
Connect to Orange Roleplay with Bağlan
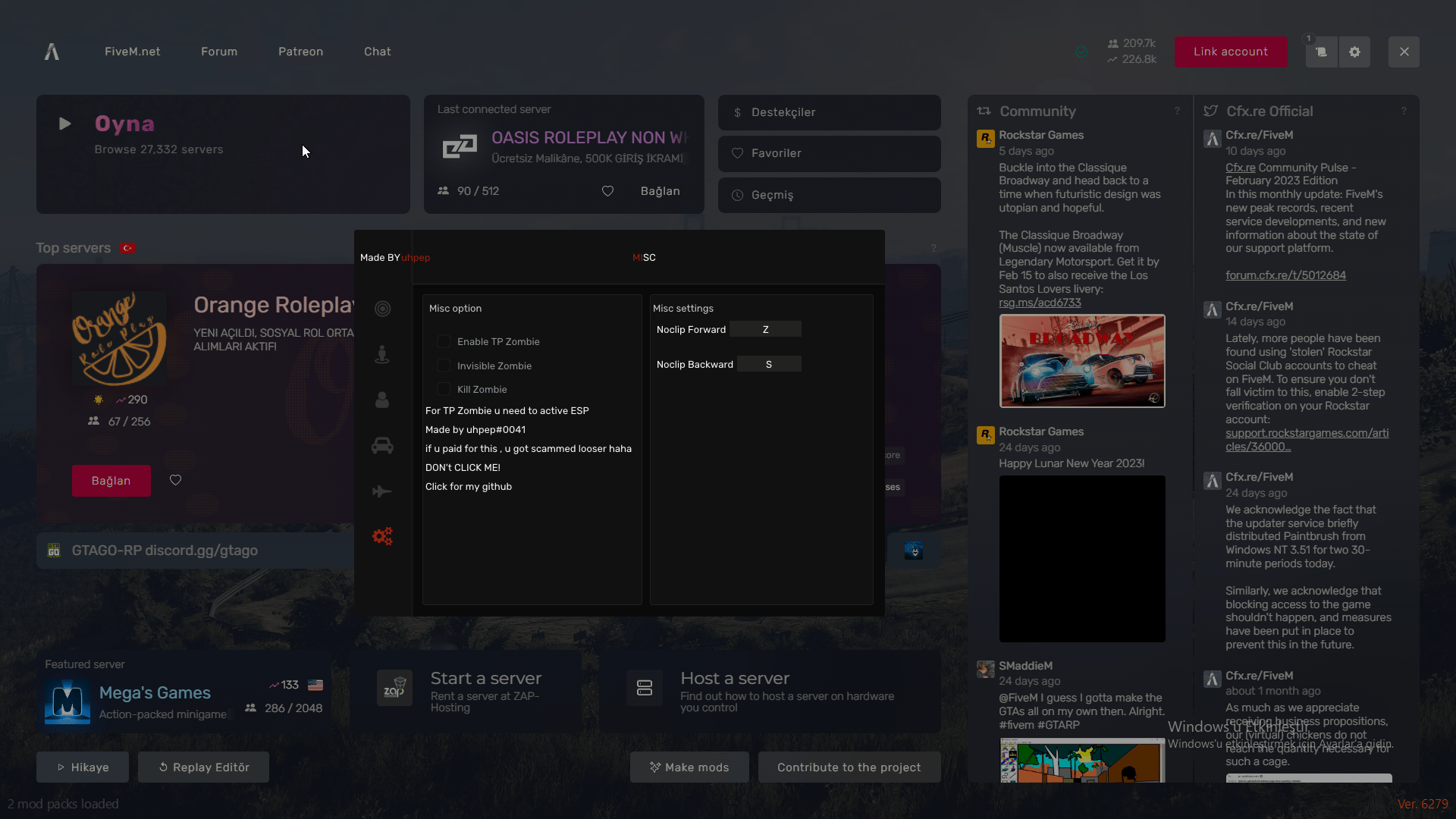coord(111,481)
